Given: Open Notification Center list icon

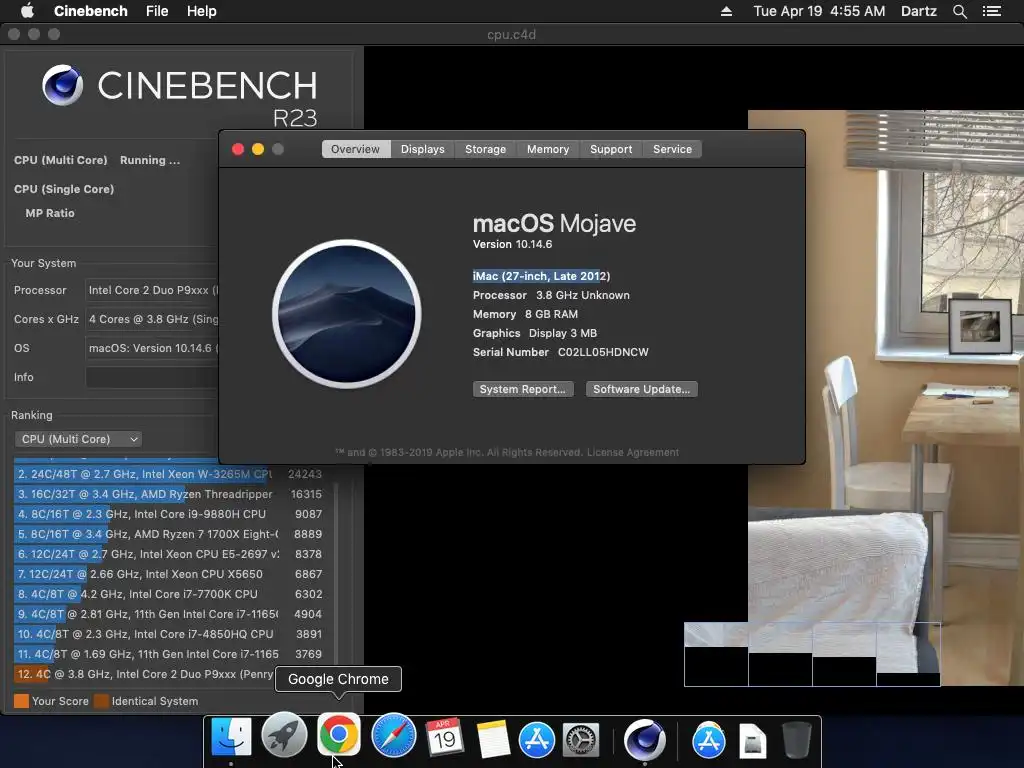Looking at the screenshot, I should (992, 11).
